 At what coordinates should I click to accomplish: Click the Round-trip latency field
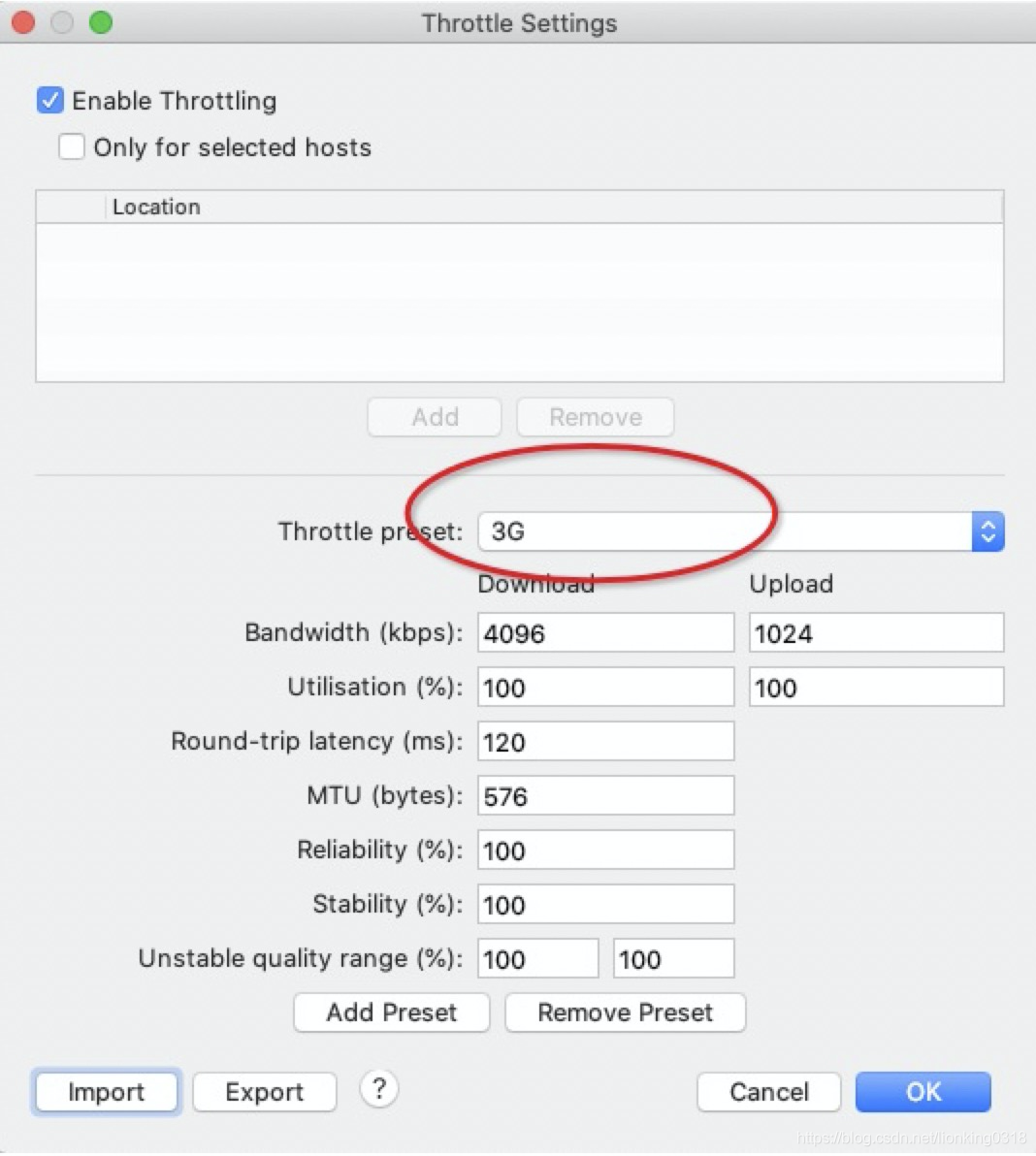click(605, 742)
